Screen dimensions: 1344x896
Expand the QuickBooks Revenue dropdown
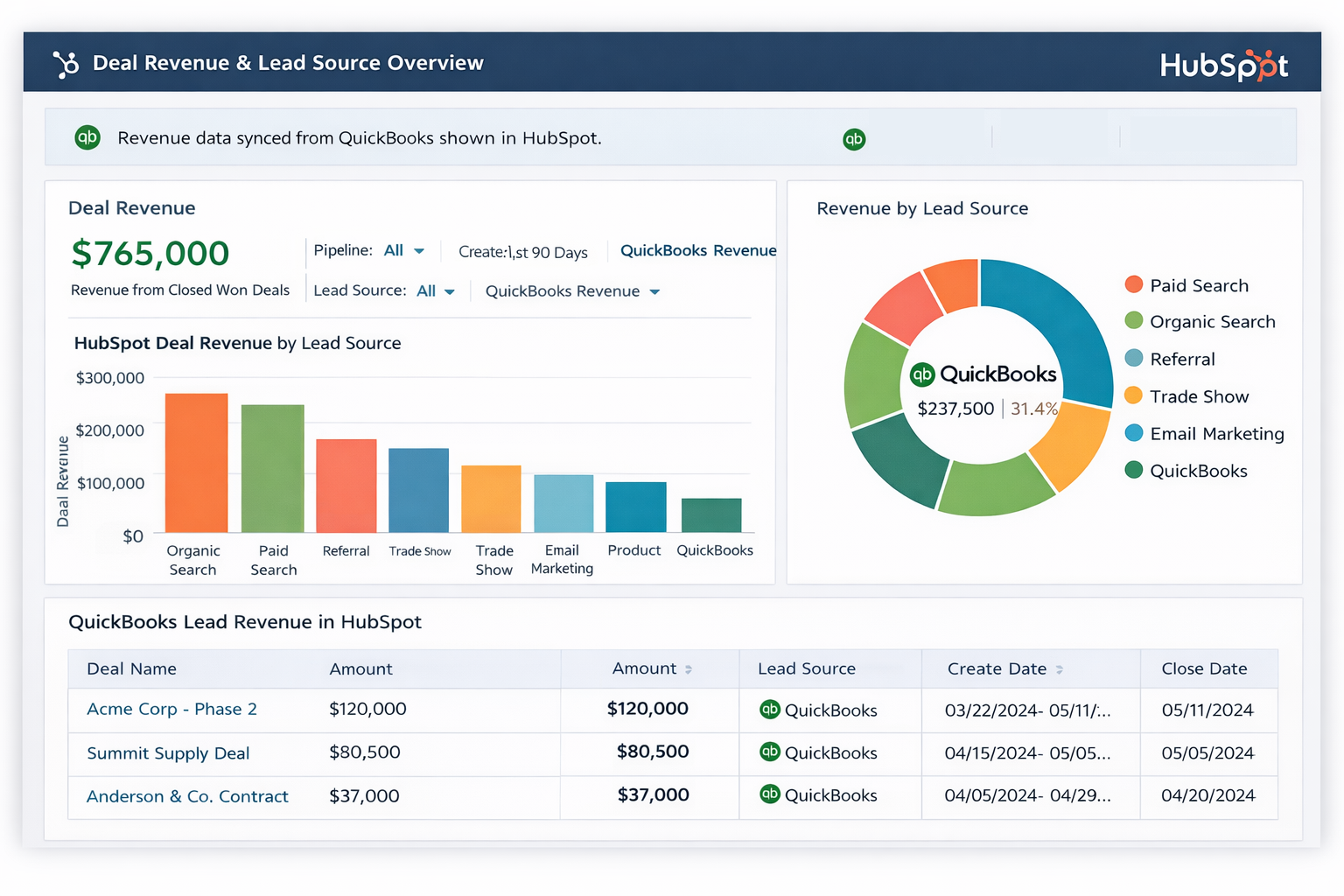pyautogui.click(x=571, y=290)
